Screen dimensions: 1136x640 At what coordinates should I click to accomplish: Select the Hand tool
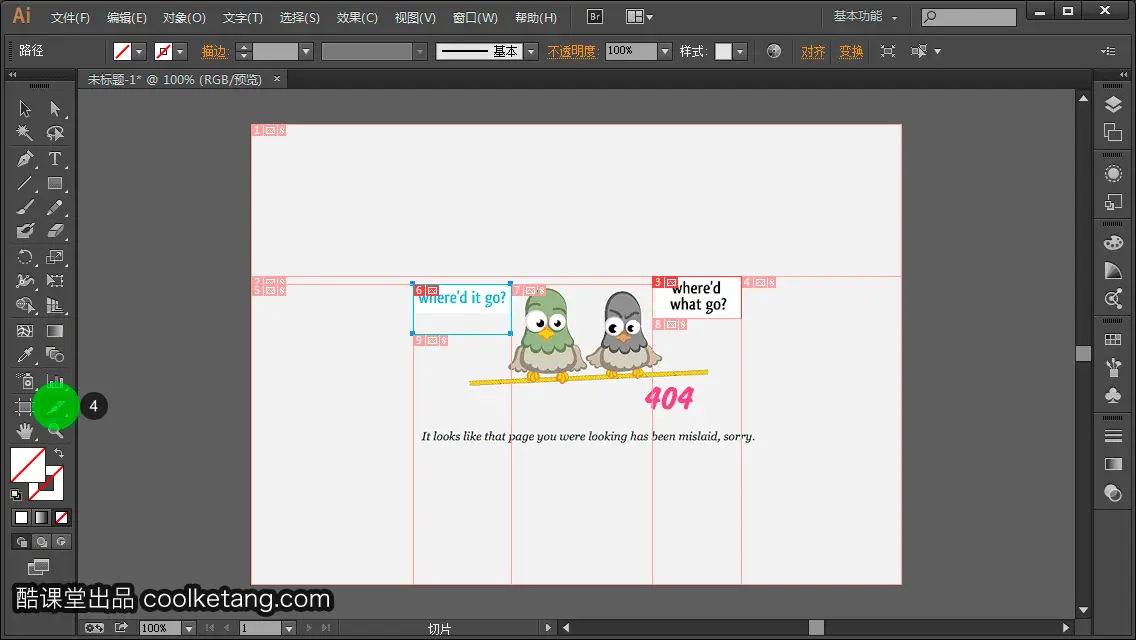point(25,431)
